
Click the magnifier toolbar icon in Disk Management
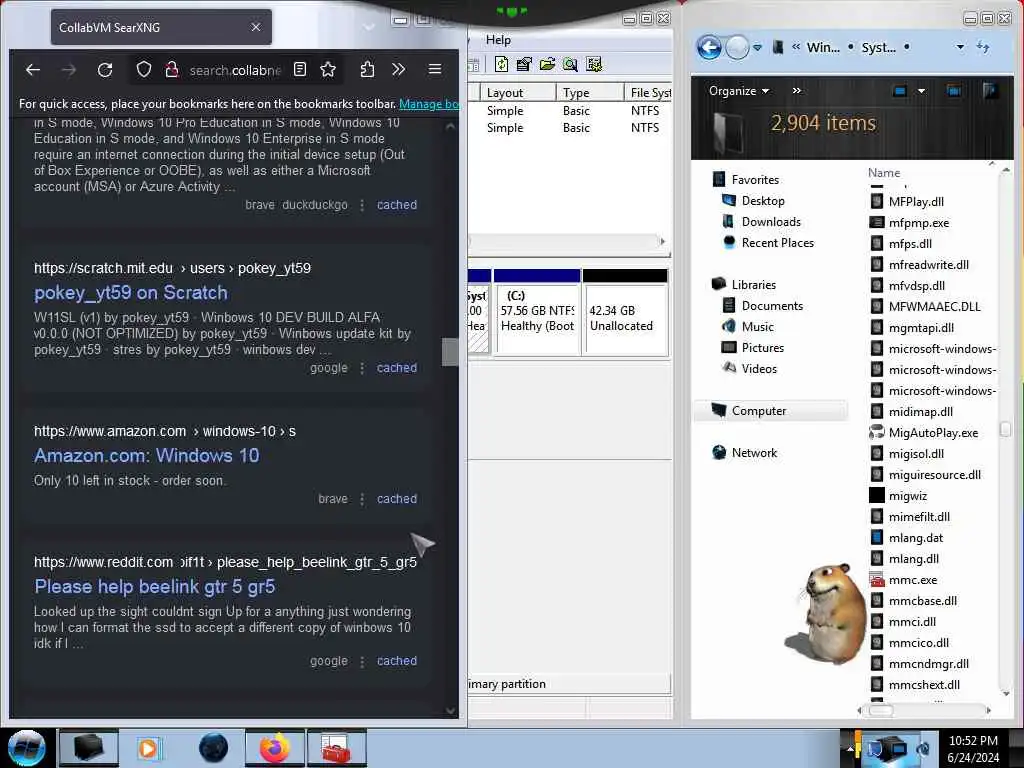(x=570, y=64)
